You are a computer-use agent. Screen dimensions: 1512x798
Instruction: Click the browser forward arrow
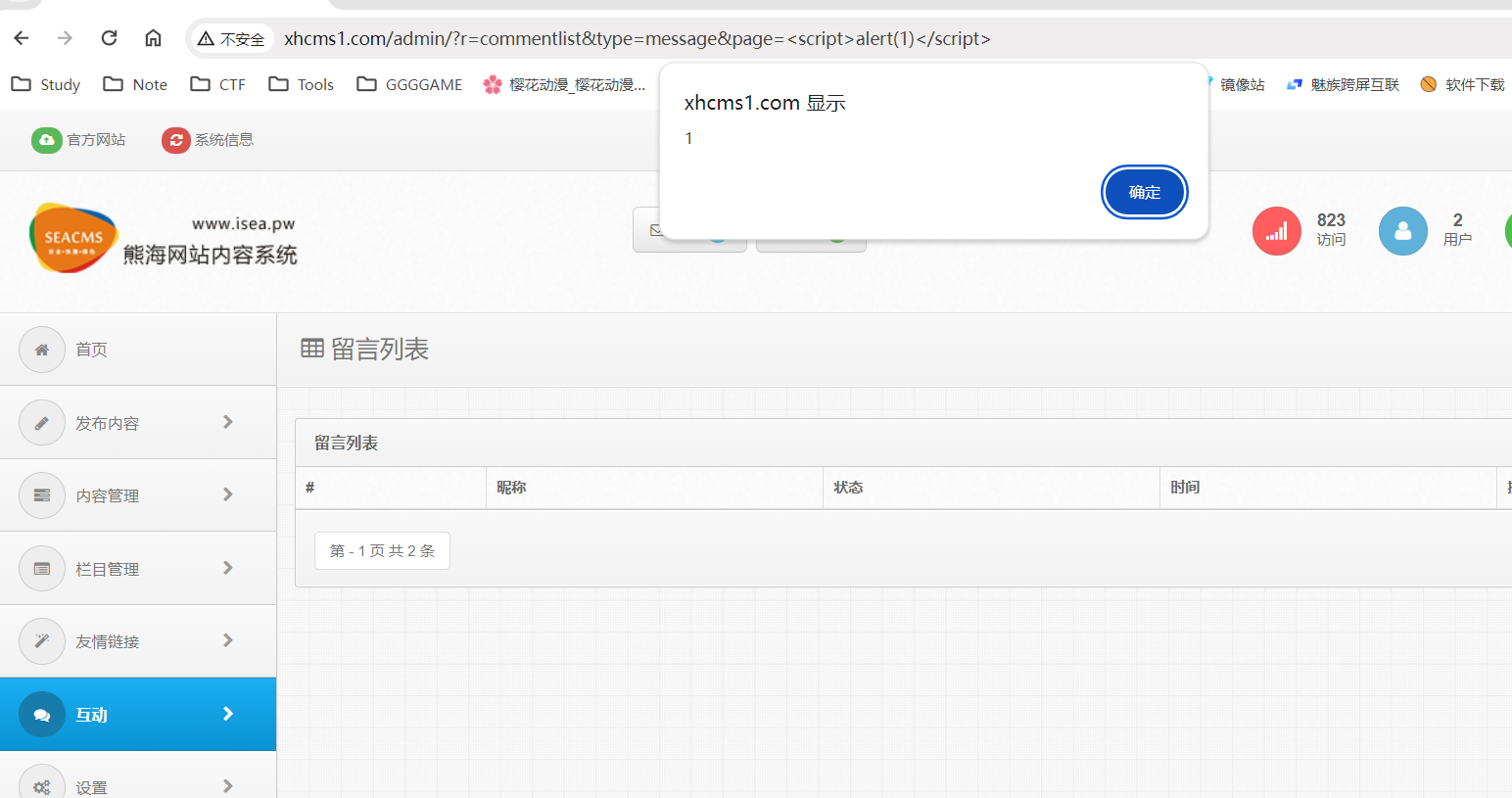[x=65, y=38]
